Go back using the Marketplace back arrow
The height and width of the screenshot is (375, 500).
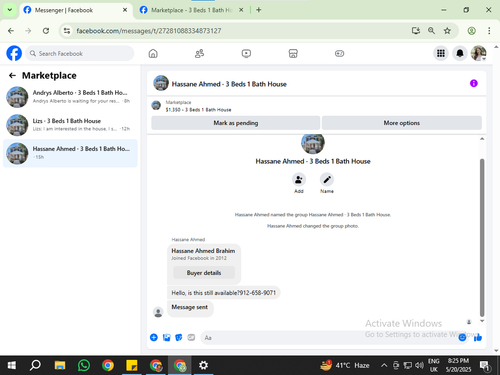12,76
